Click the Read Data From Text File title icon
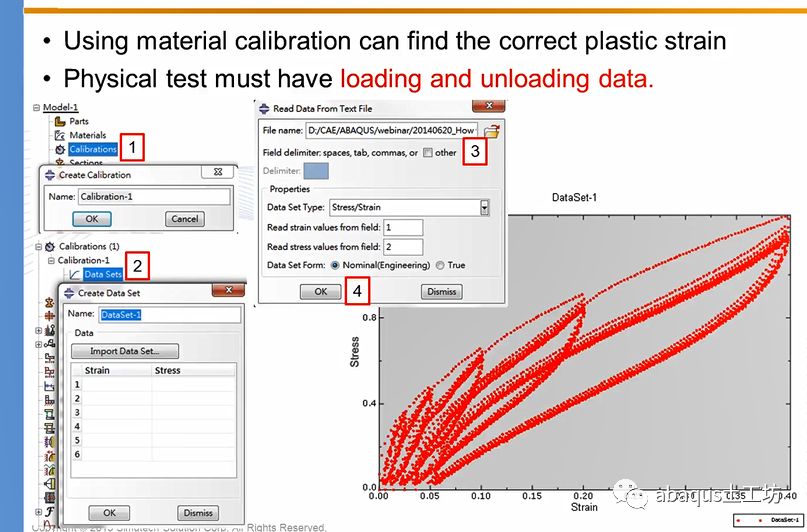 (264, 109)
